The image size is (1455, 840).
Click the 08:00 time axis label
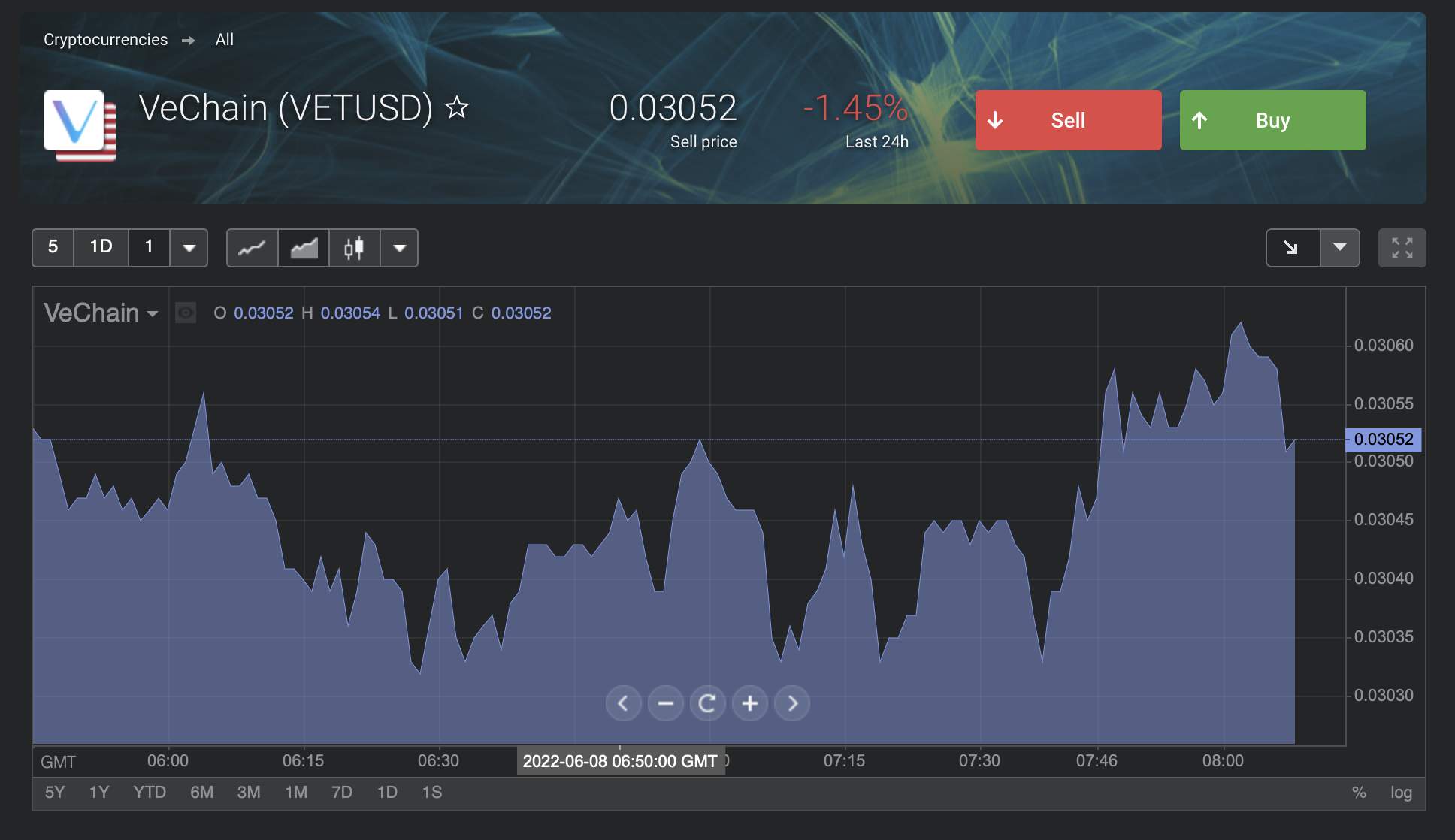tap(1223, 760)
